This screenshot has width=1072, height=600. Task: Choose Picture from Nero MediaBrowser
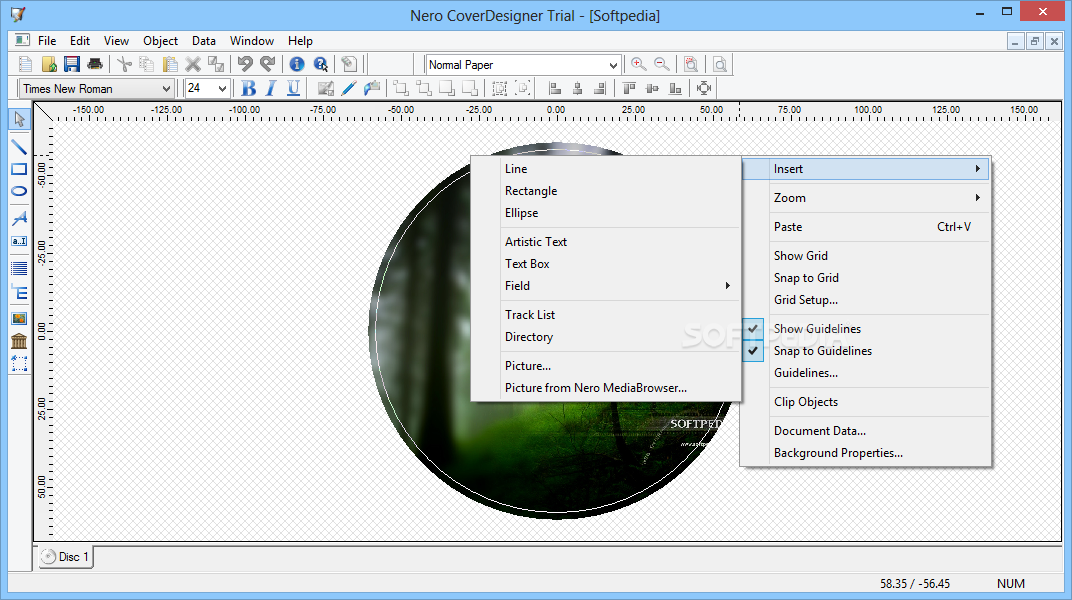pos(606,387)
